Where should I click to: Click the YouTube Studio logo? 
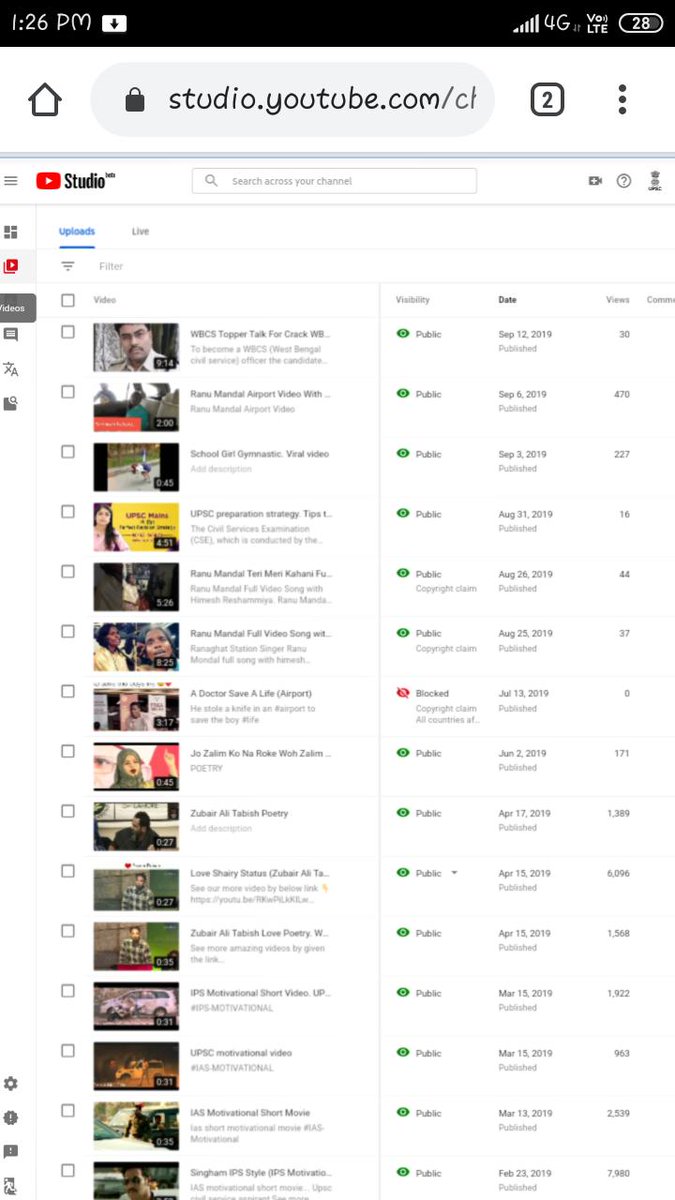click(x=78, y=181)
